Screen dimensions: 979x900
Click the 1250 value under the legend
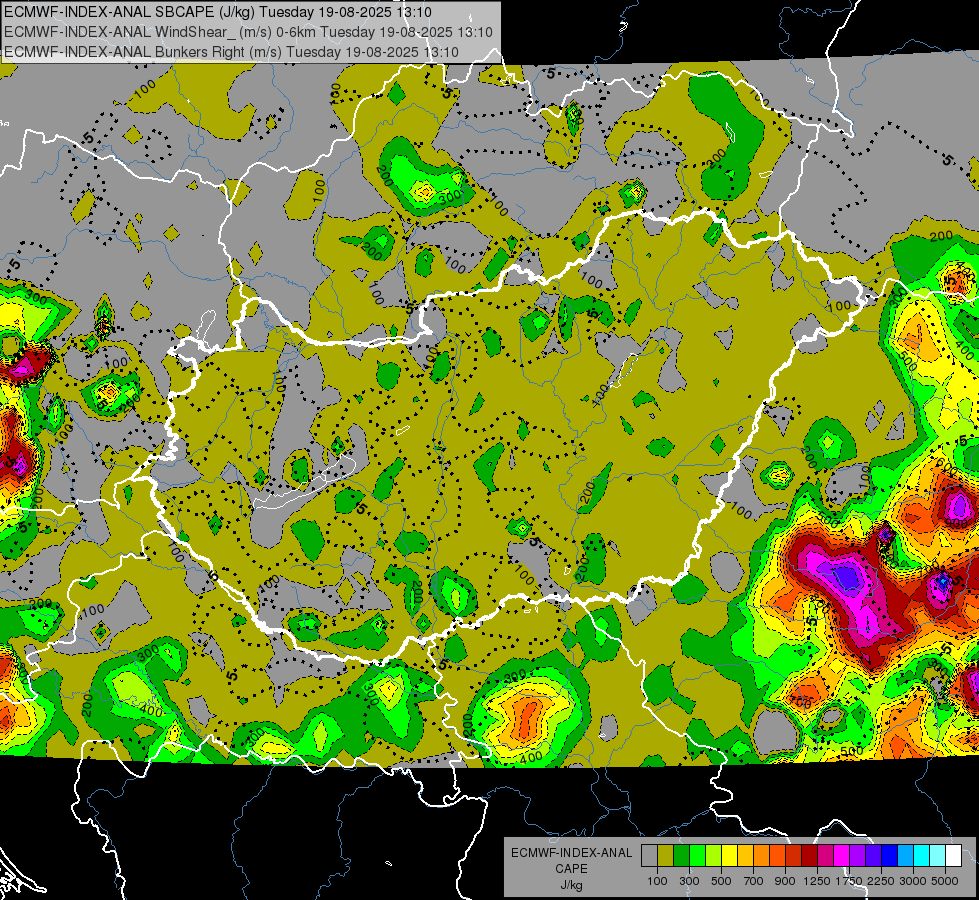pyautogui.click(x=817, y=881)
